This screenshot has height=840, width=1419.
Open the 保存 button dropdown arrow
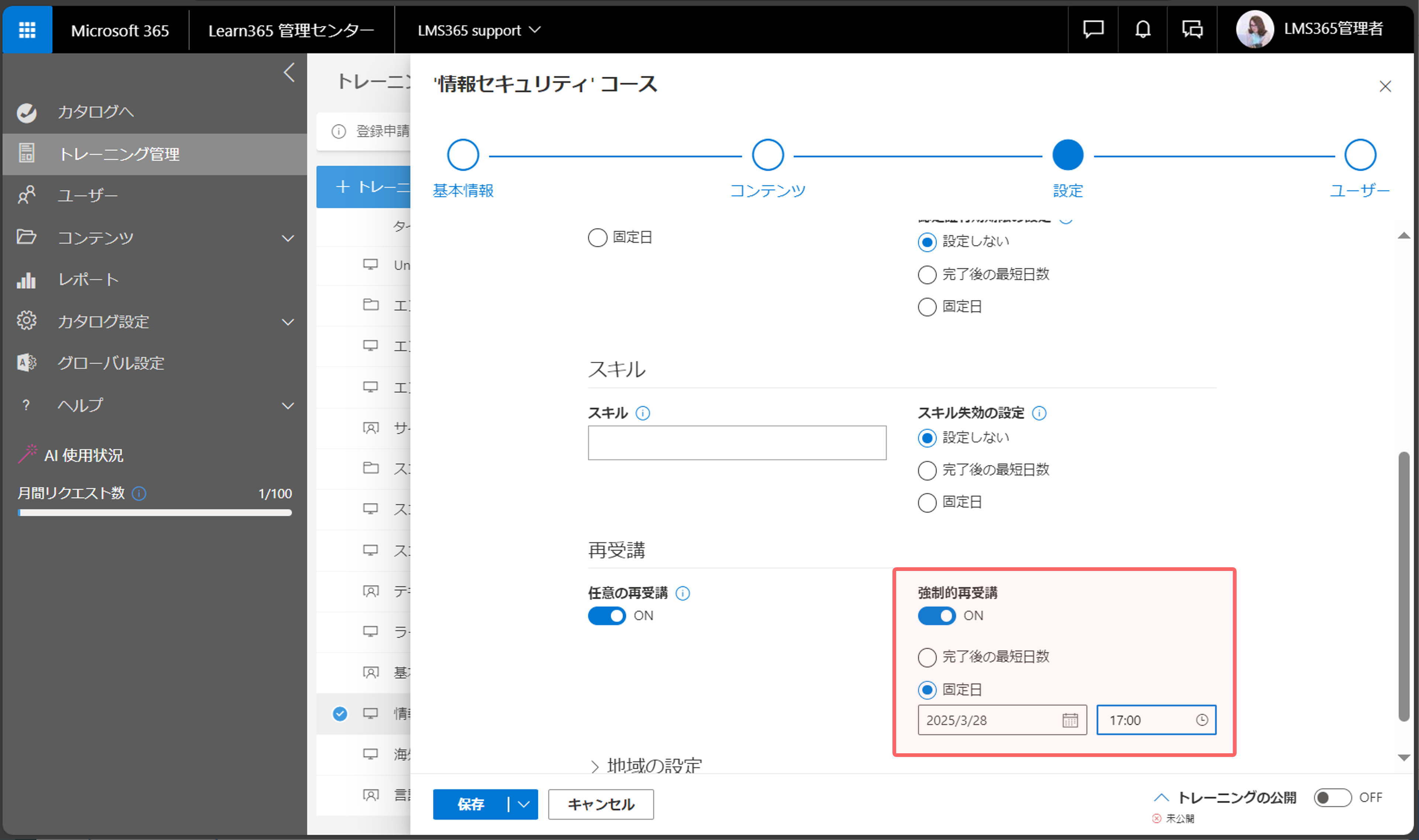(524, 804)
